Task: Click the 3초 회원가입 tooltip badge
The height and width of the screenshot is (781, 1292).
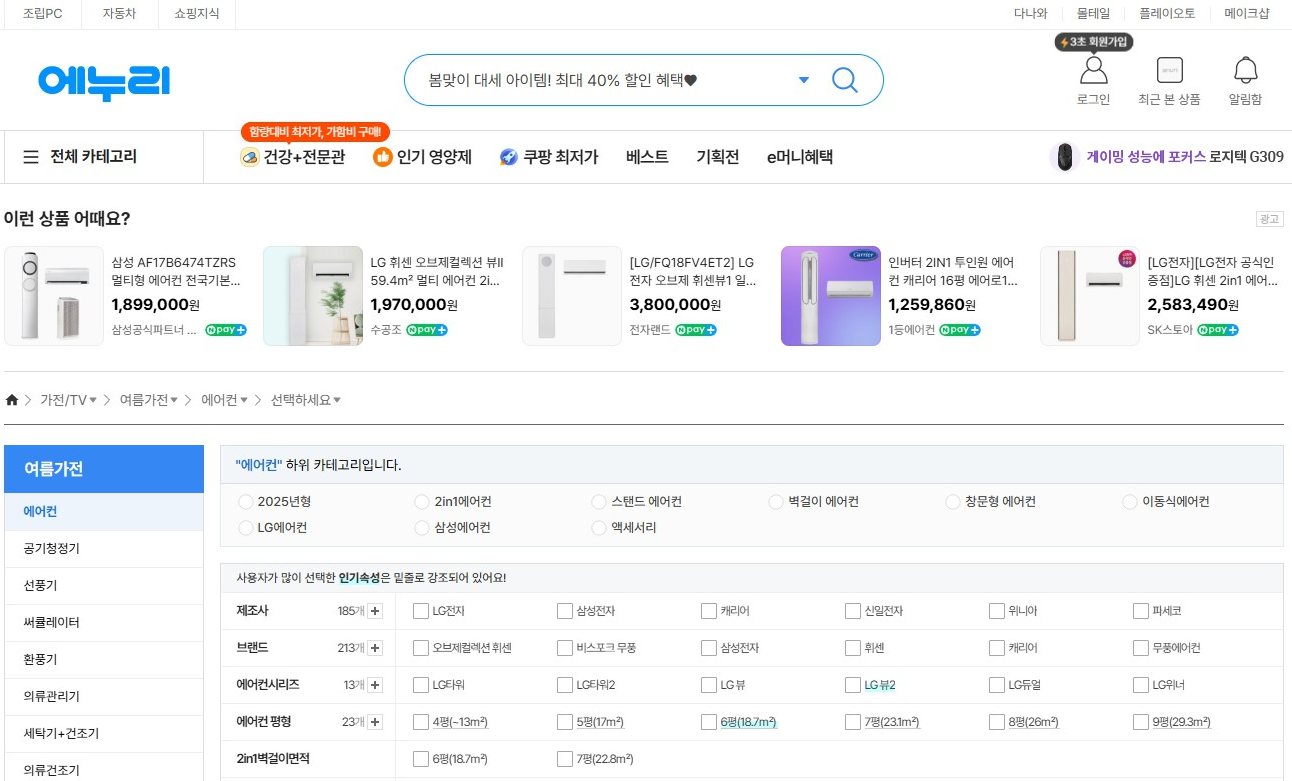Action: coord(1094,42)
